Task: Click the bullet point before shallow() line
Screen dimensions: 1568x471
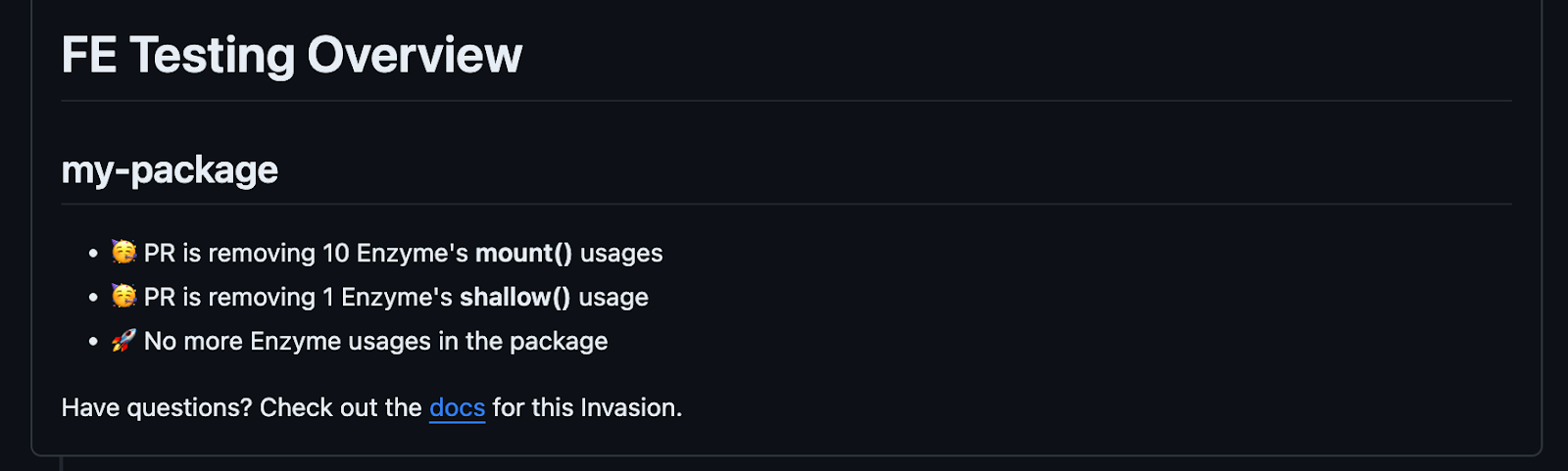Action: [x=93, y=298]
